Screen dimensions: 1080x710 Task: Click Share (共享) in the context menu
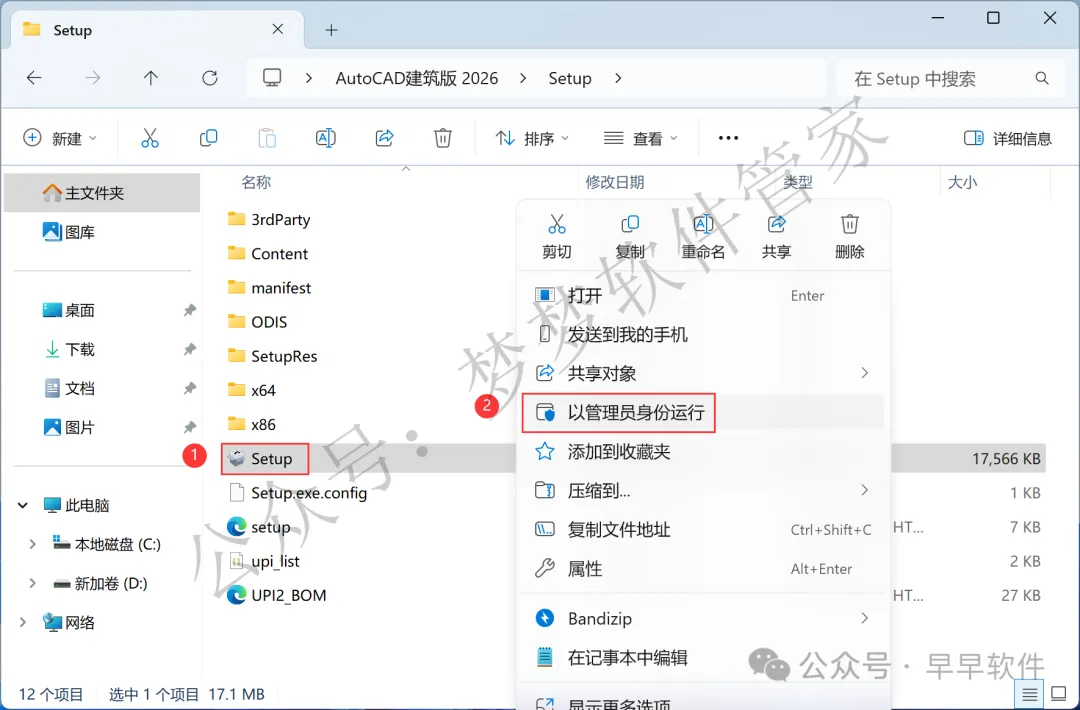[x=776, y=237]
